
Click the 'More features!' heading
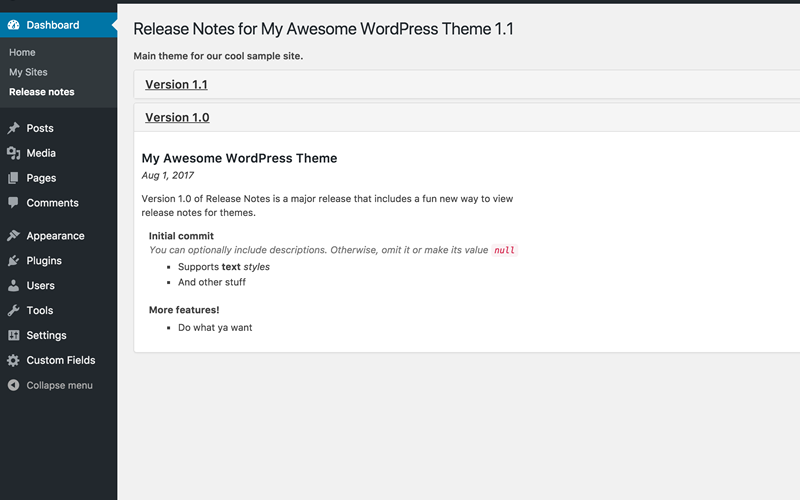pyautogui.click(x=184, y=310)
